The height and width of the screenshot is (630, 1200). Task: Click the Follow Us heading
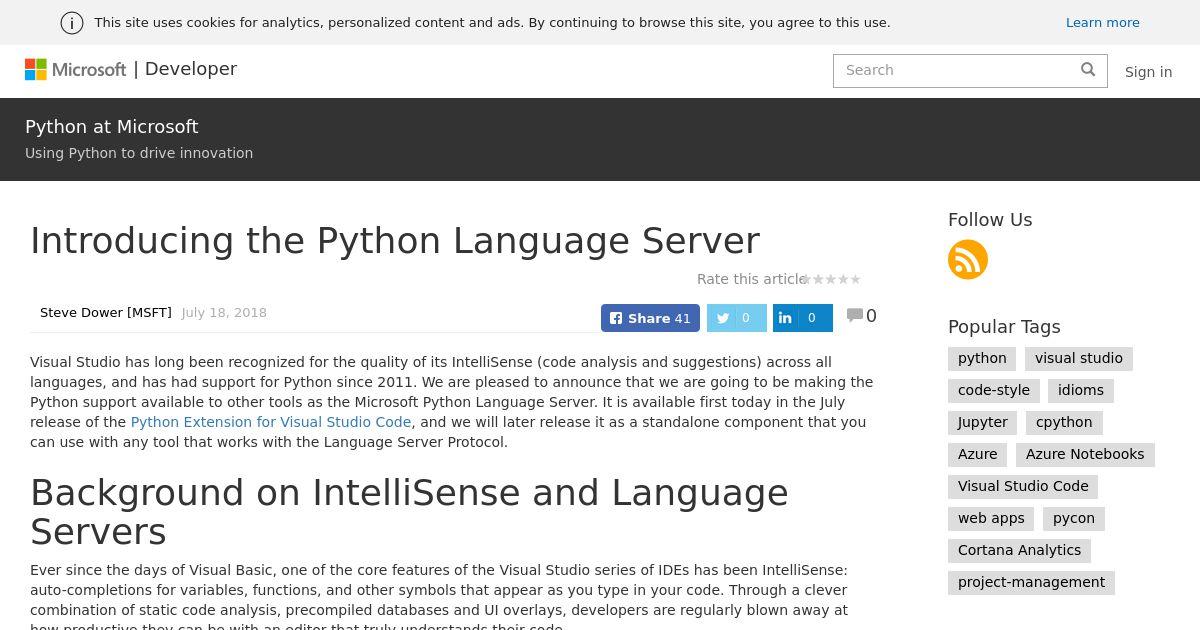[990, 220]
